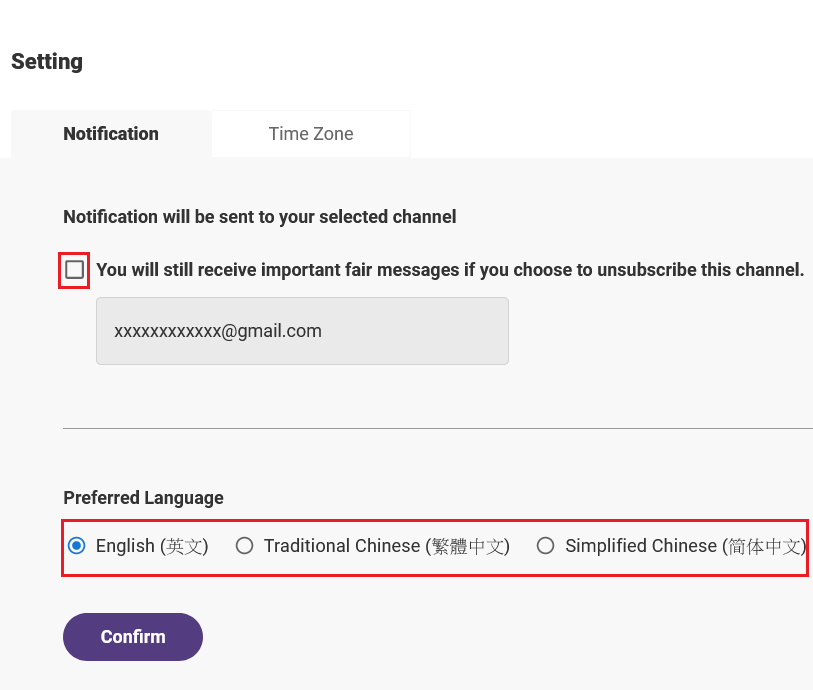Image resolution: width=813 pixels, height=690 pixels.
Task: Switch to the Time Zone tab
Action: 311,134
